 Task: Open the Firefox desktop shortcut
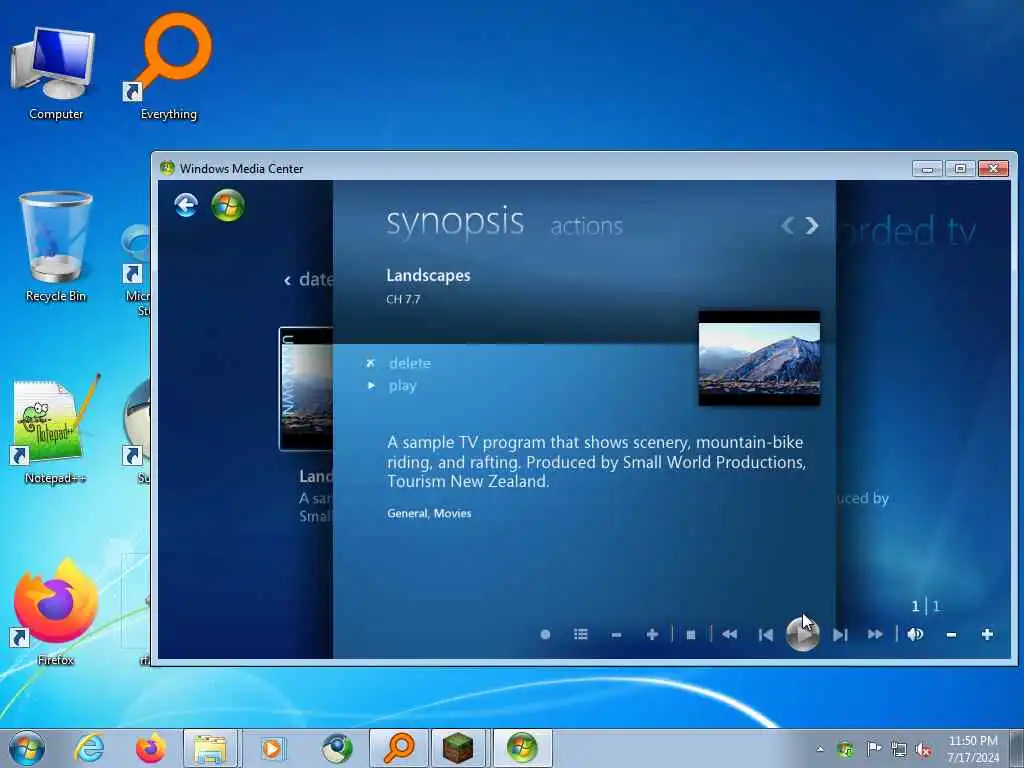pos(56,611)
